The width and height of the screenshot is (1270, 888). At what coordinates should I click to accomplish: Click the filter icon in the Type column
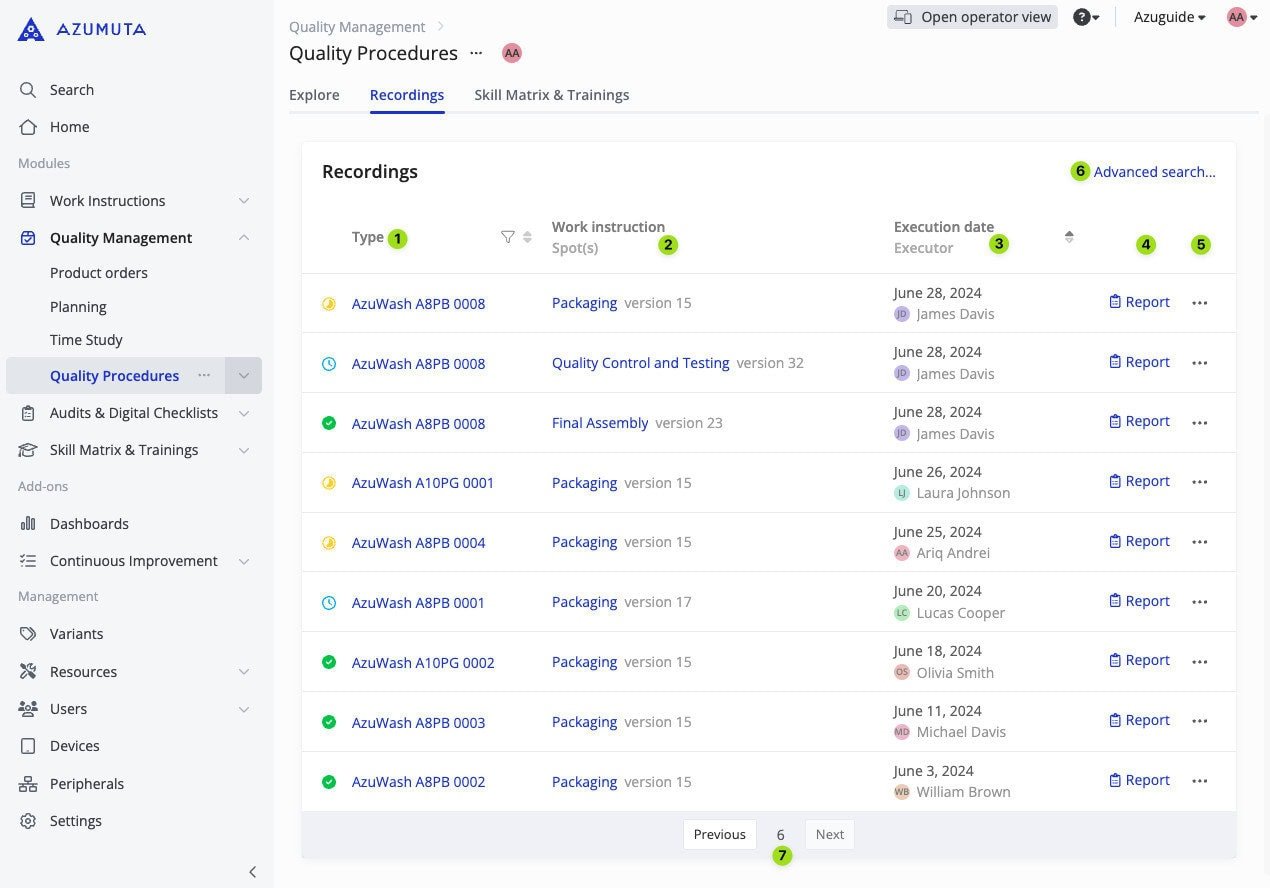pos(508,237)
